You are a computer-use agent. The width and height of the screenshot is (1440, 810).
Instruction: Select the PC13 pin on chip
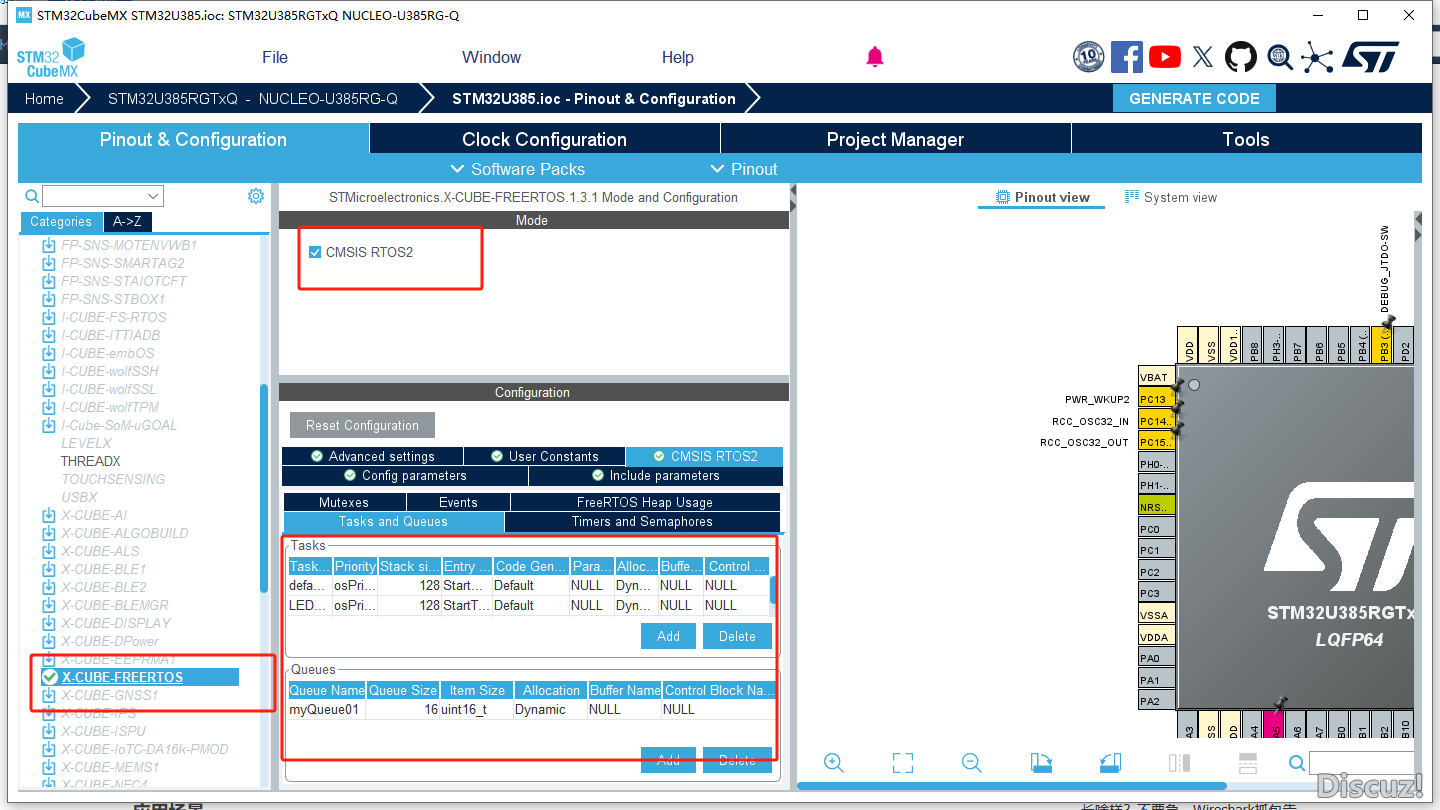[1157, 399]
